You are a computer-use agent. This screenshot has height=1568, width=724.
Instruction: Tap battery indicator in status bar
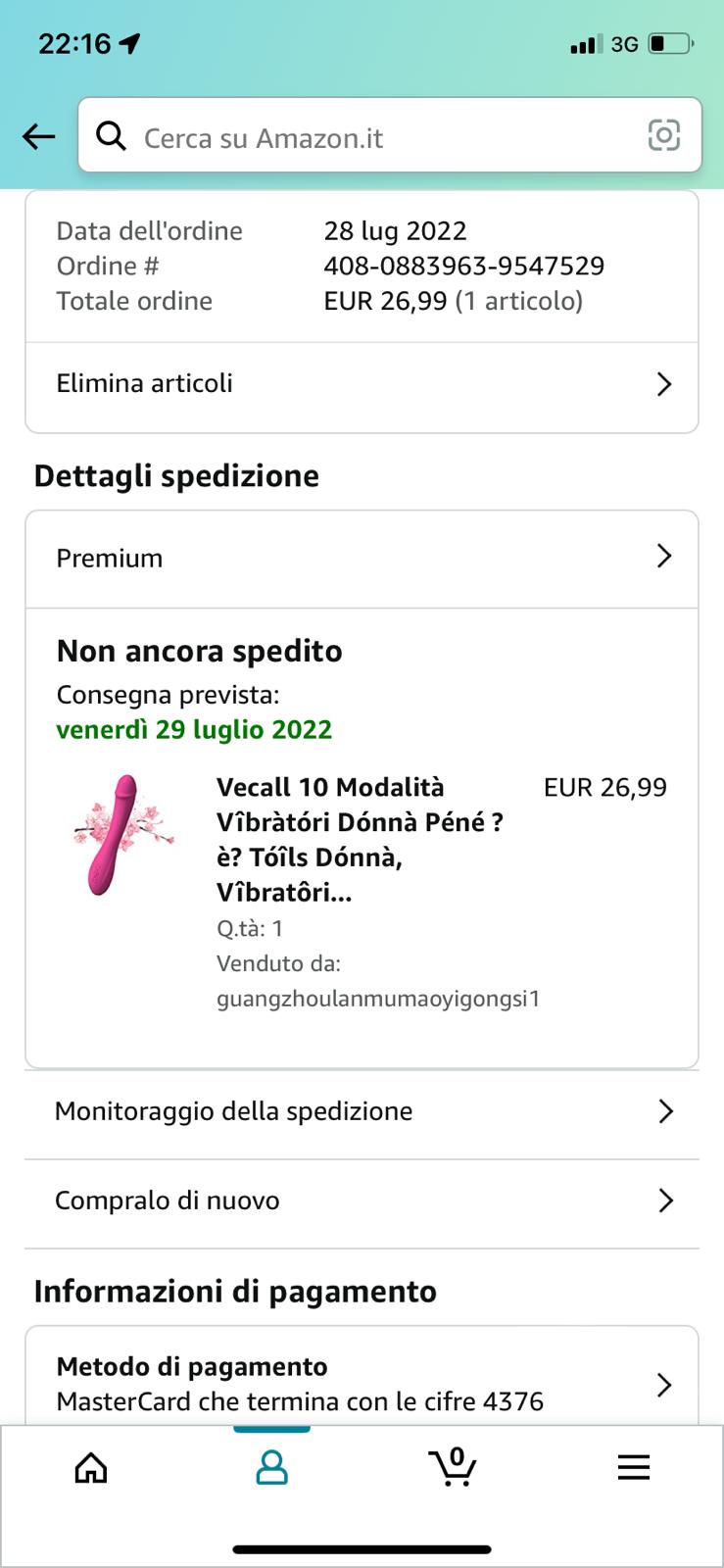671,44
